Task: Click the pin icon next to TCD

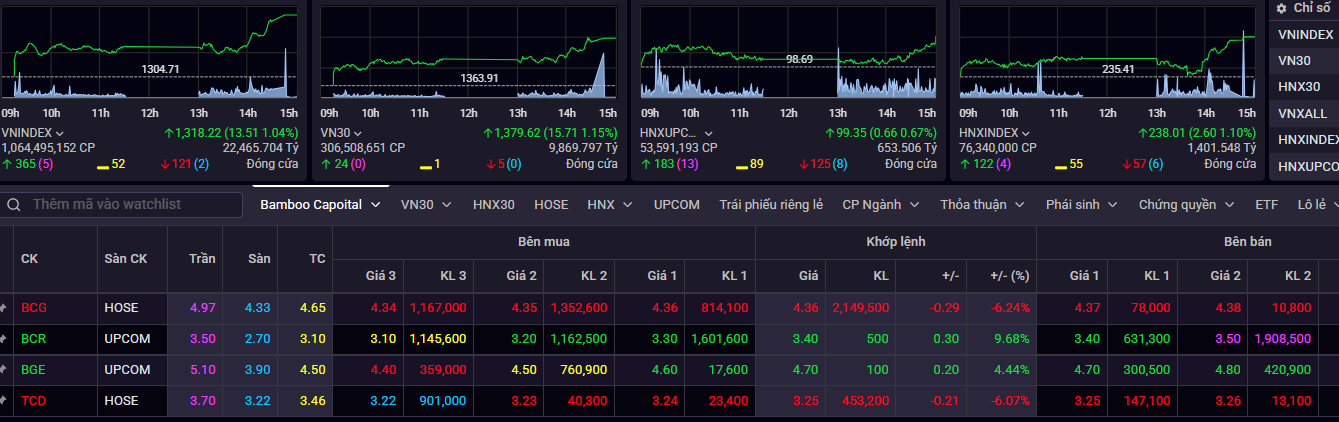Action: click(x=4, y=401)
